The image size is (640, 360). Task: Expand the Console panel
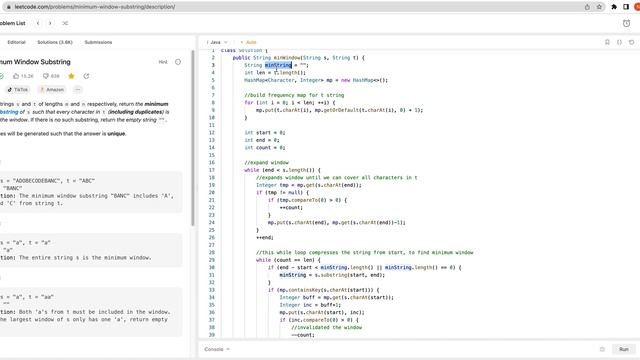[217, 349]
